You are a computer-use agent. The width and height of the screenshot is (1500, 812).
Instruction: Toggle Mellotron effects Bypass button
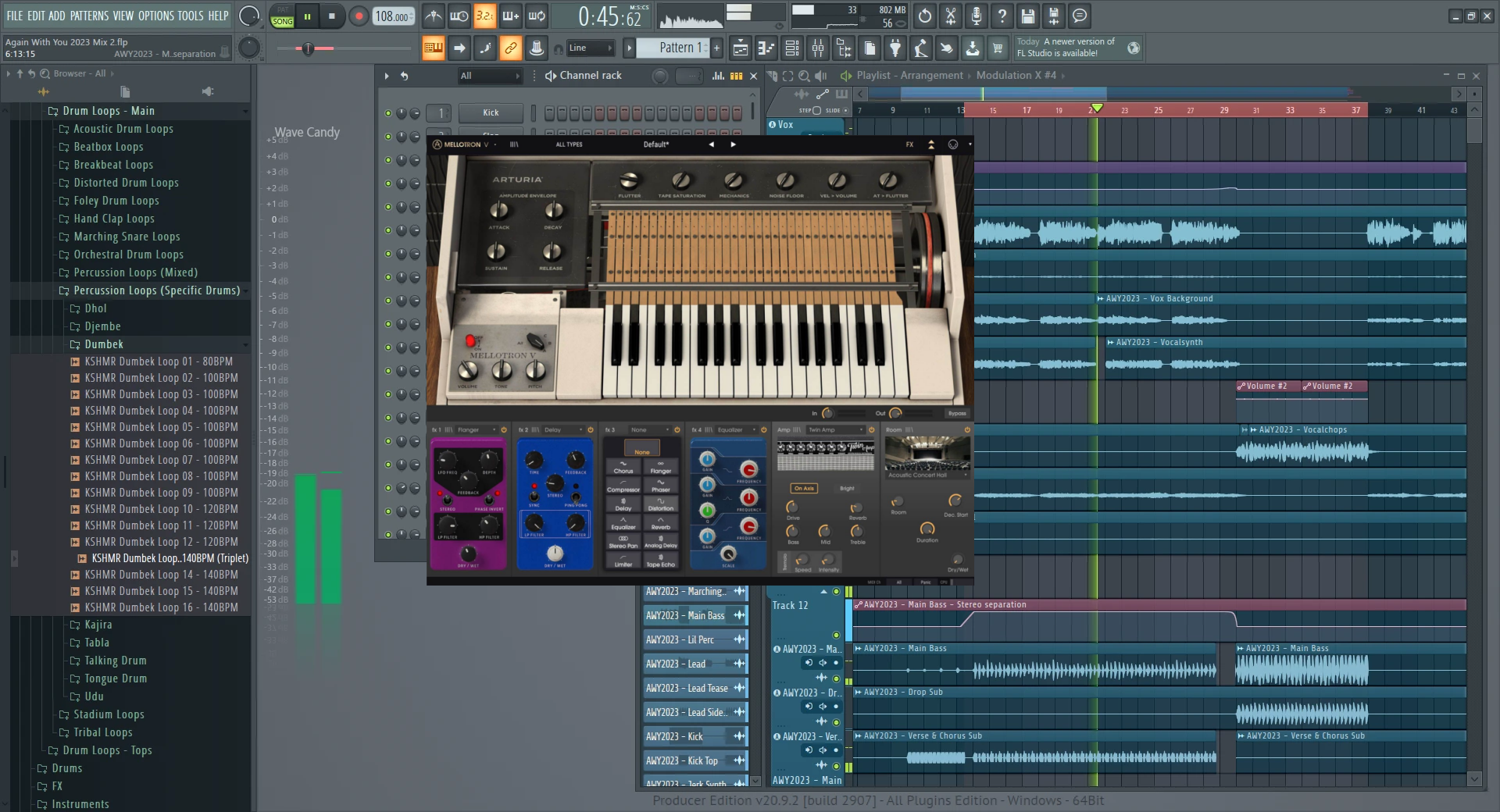point(957,414)
